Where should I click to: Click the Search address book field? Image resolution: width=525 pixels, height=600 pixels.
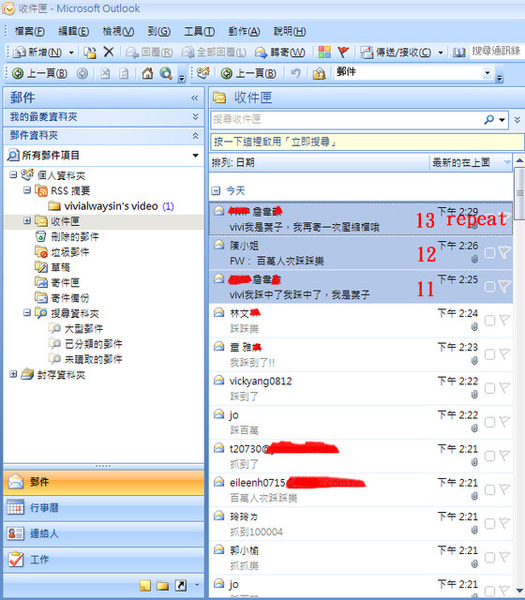496,51
